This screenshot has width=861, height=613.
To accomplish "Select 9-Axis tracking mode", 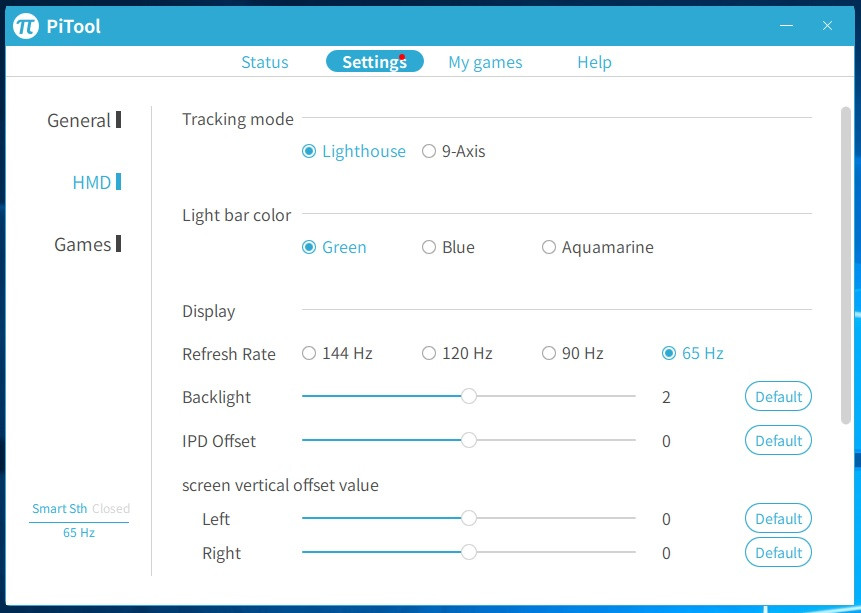I will point(429,152).
